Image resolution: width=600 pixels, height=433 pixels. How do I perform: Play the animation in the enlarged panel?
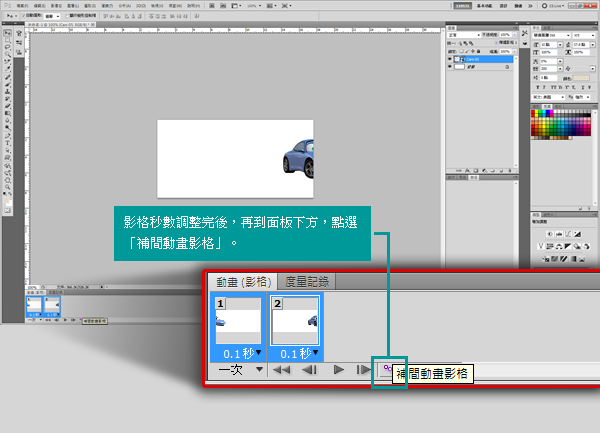pyautogui.click(x=338, y=370)
